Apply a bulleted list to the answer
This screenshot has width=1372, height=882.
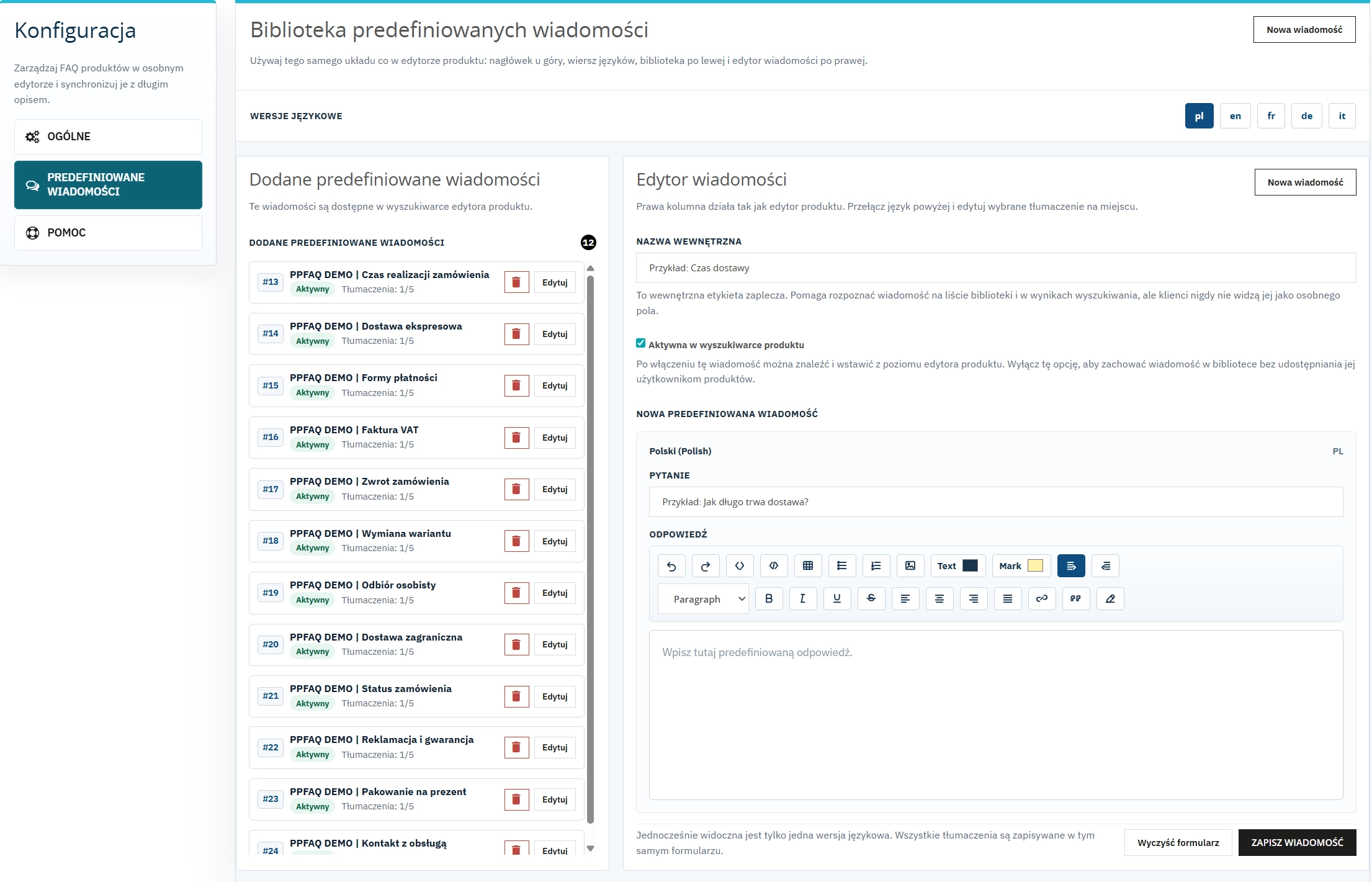[842, 565]
